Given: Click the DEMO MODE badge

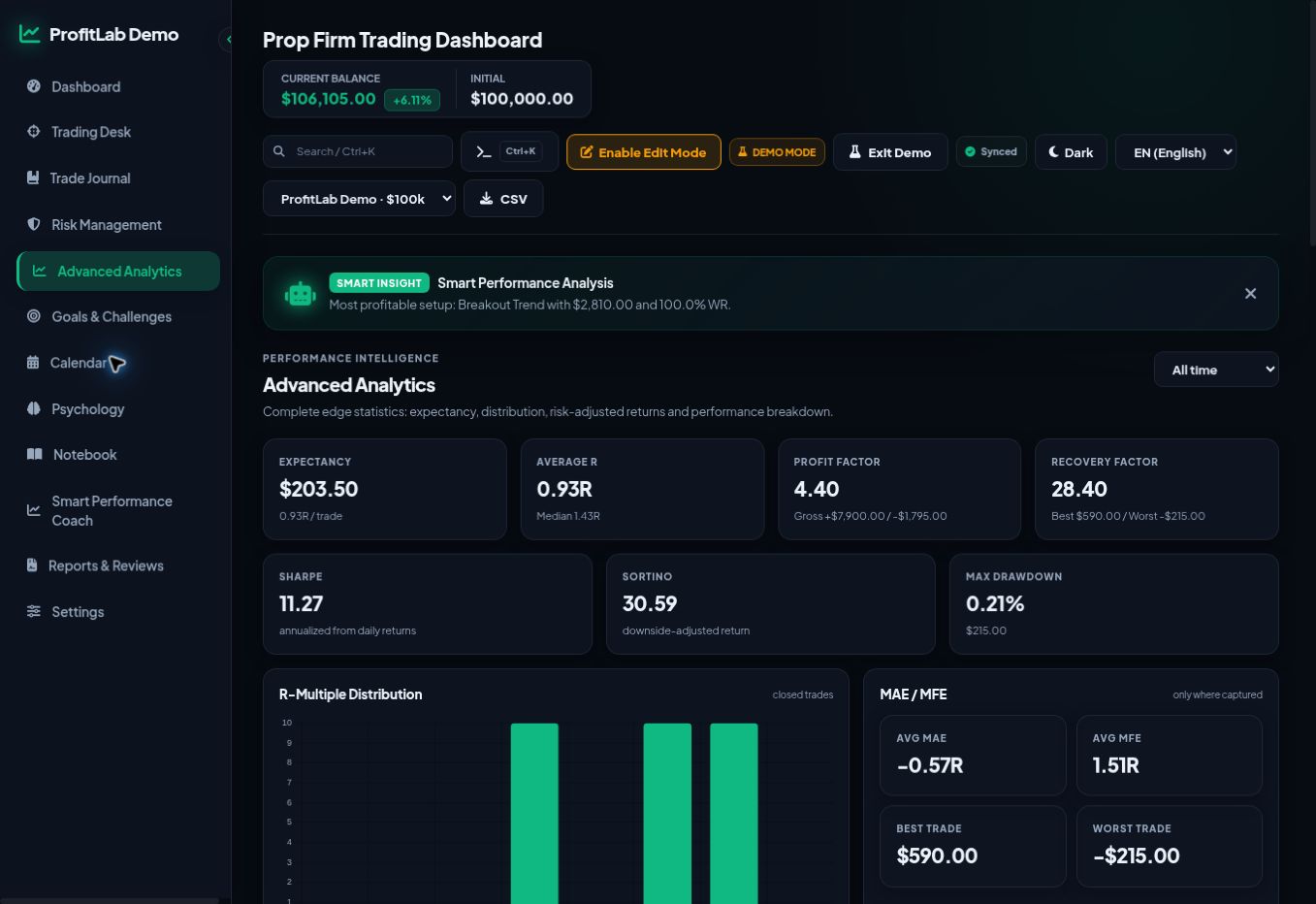Looking at the screenshot, I should tap(777, 152).
